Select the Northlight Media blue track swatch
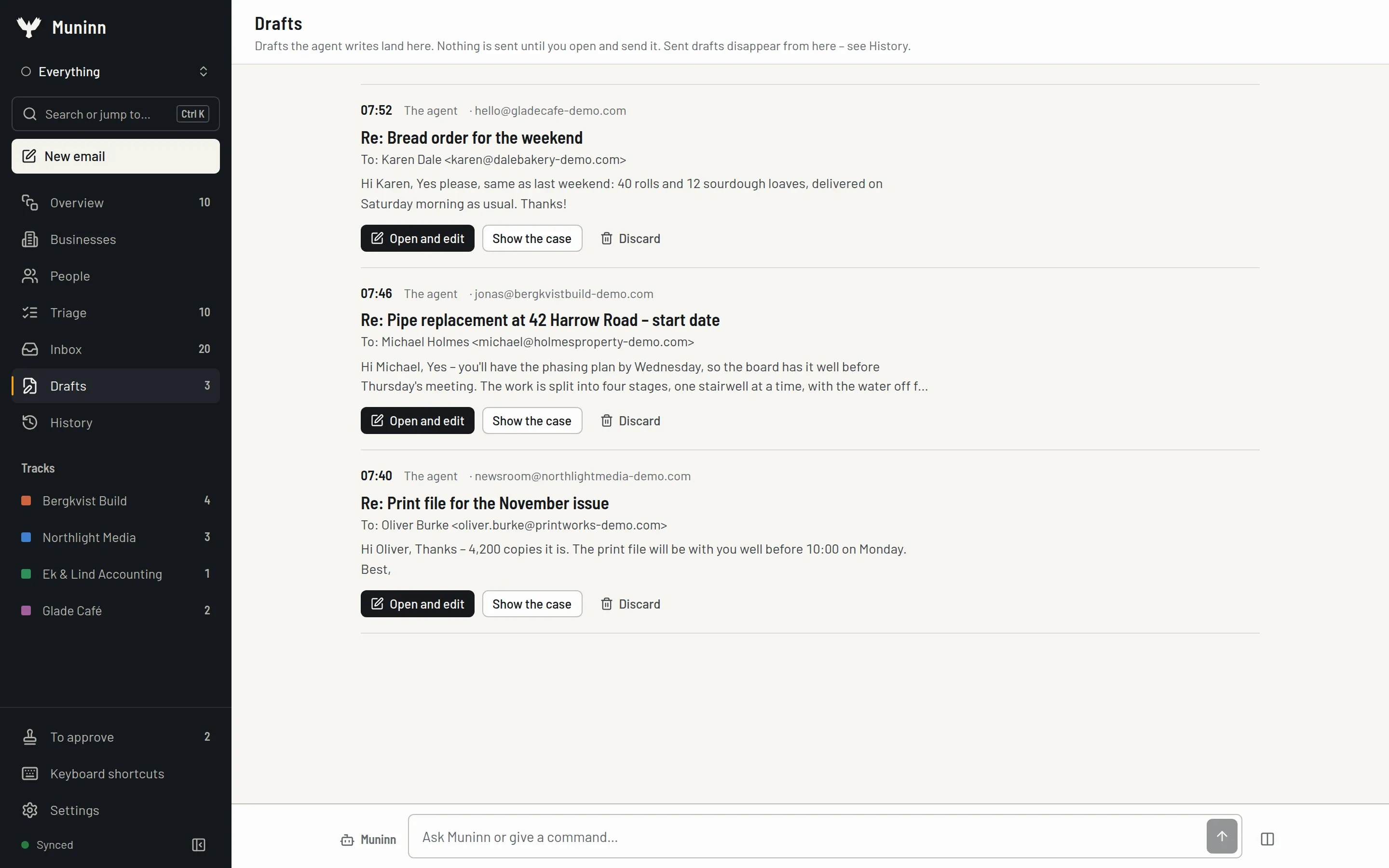The height and width of the screenshot is (868, 1389). 26,537
